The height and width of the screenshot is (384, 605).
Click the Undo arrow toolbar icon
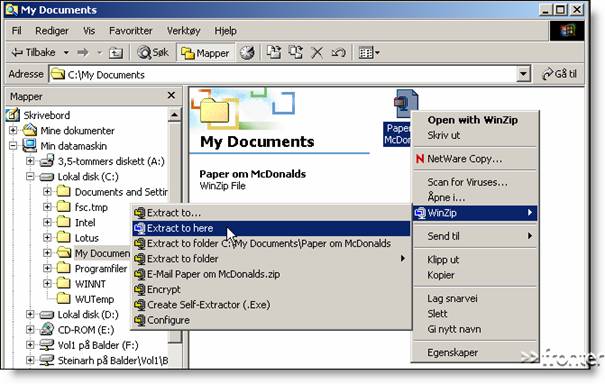[x=338, y=52]
